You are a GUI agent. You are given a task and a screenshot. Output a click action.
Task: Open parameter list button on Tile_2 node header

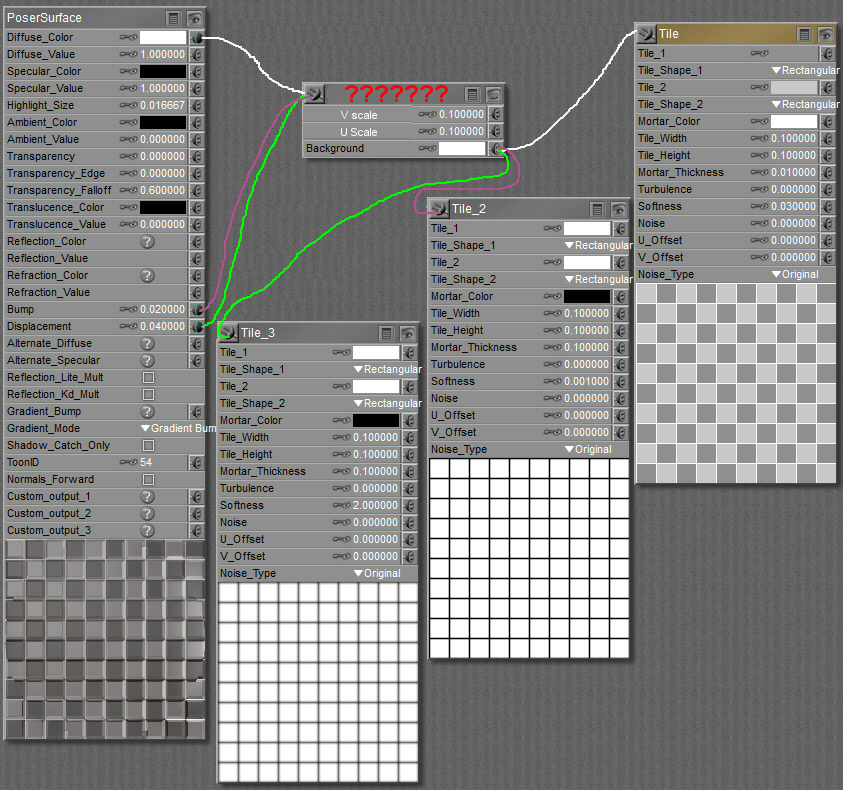[x=597, y=209]
